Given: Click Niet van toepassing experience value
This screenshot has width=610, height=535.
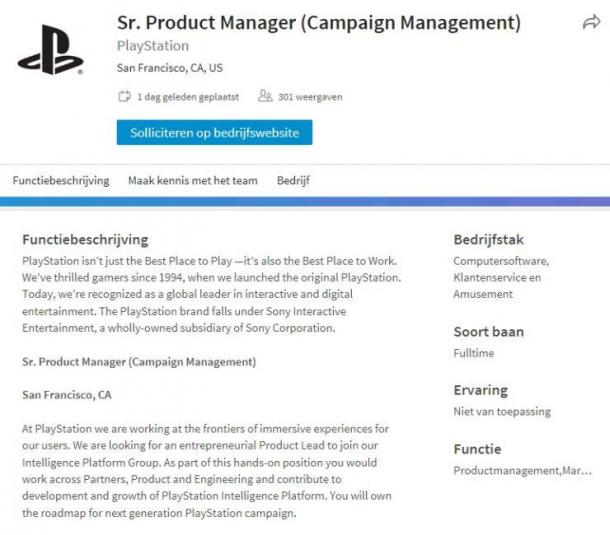Looking at the screenshot, I should tap(502, 412).
